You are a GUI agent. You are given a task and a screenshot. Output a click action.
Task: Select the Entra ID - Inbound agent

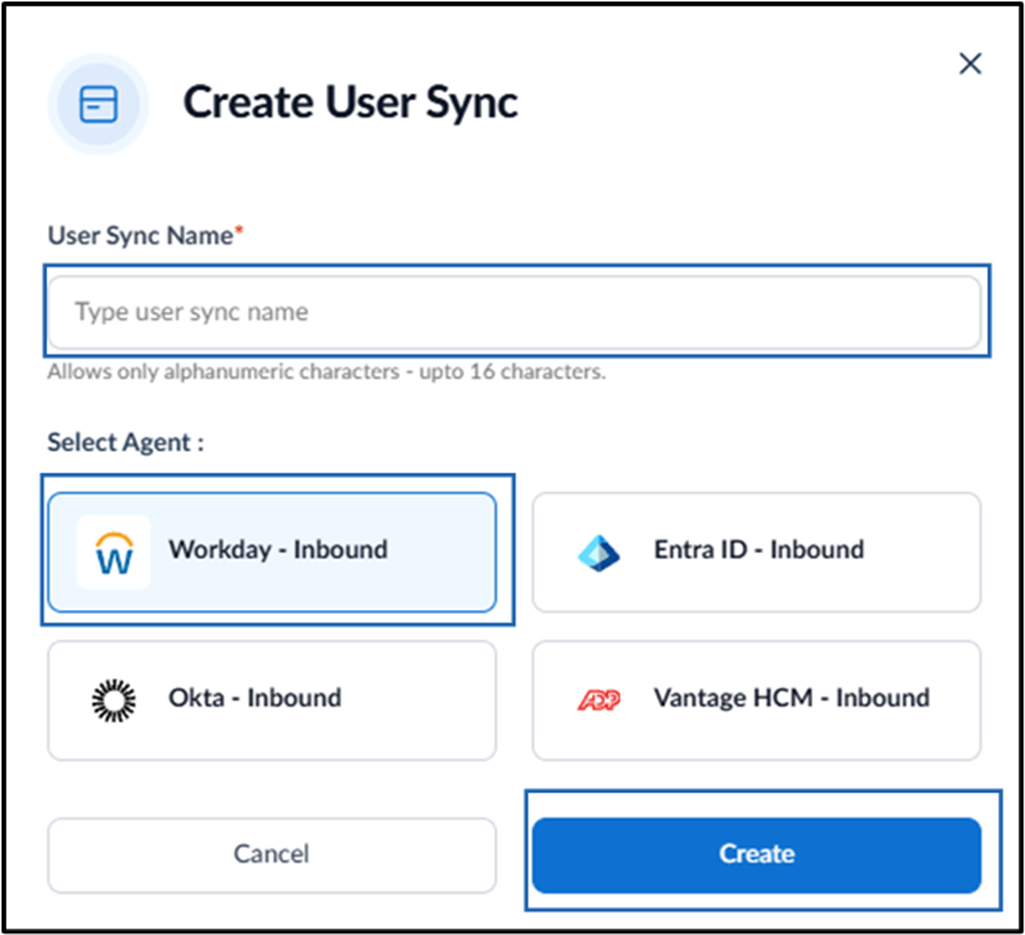coord(756,552)
